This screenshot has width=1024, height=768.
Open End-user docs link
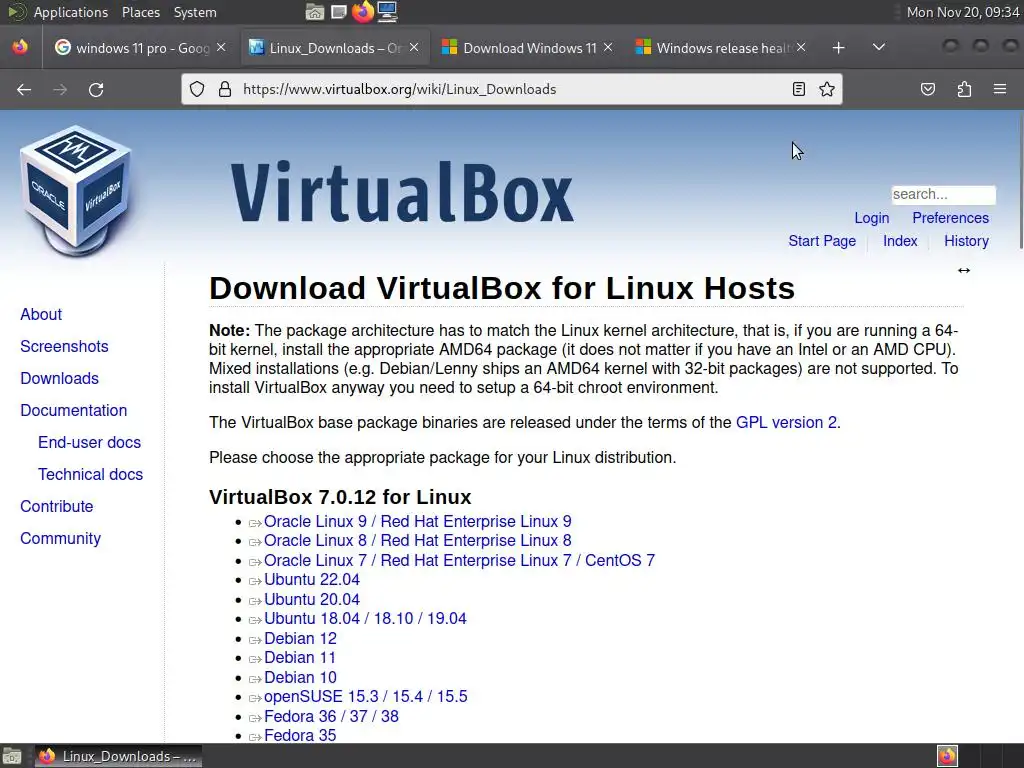point(89,443)
